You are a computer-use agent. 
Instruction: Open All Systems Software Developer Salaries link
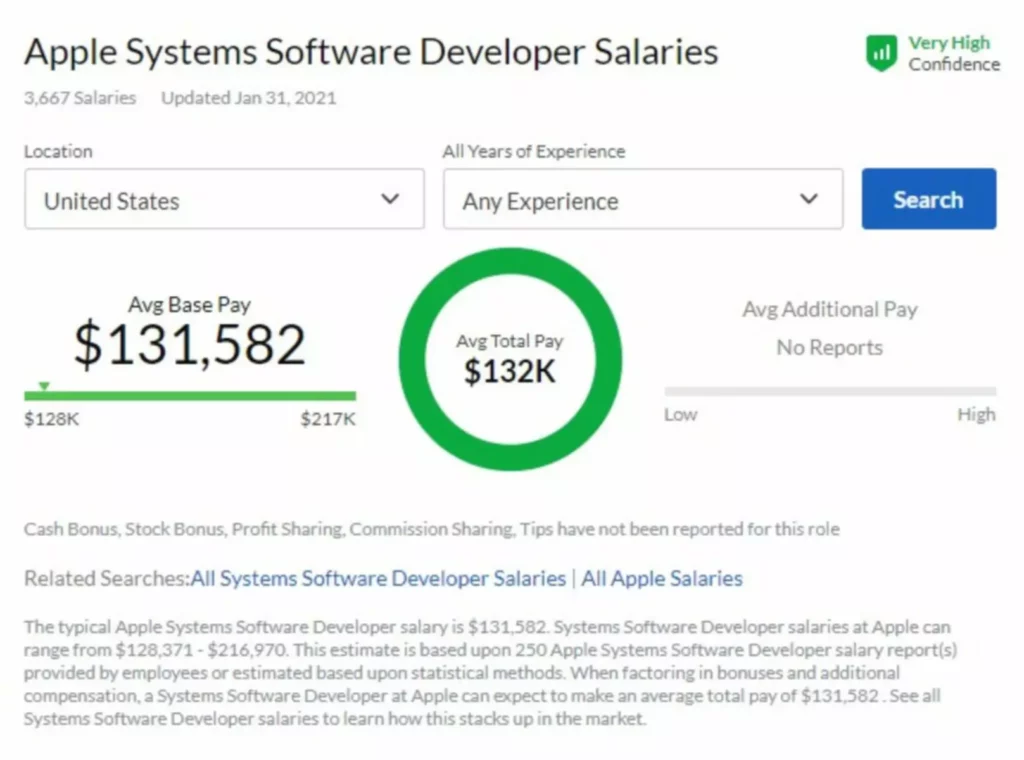pos(378,578)
